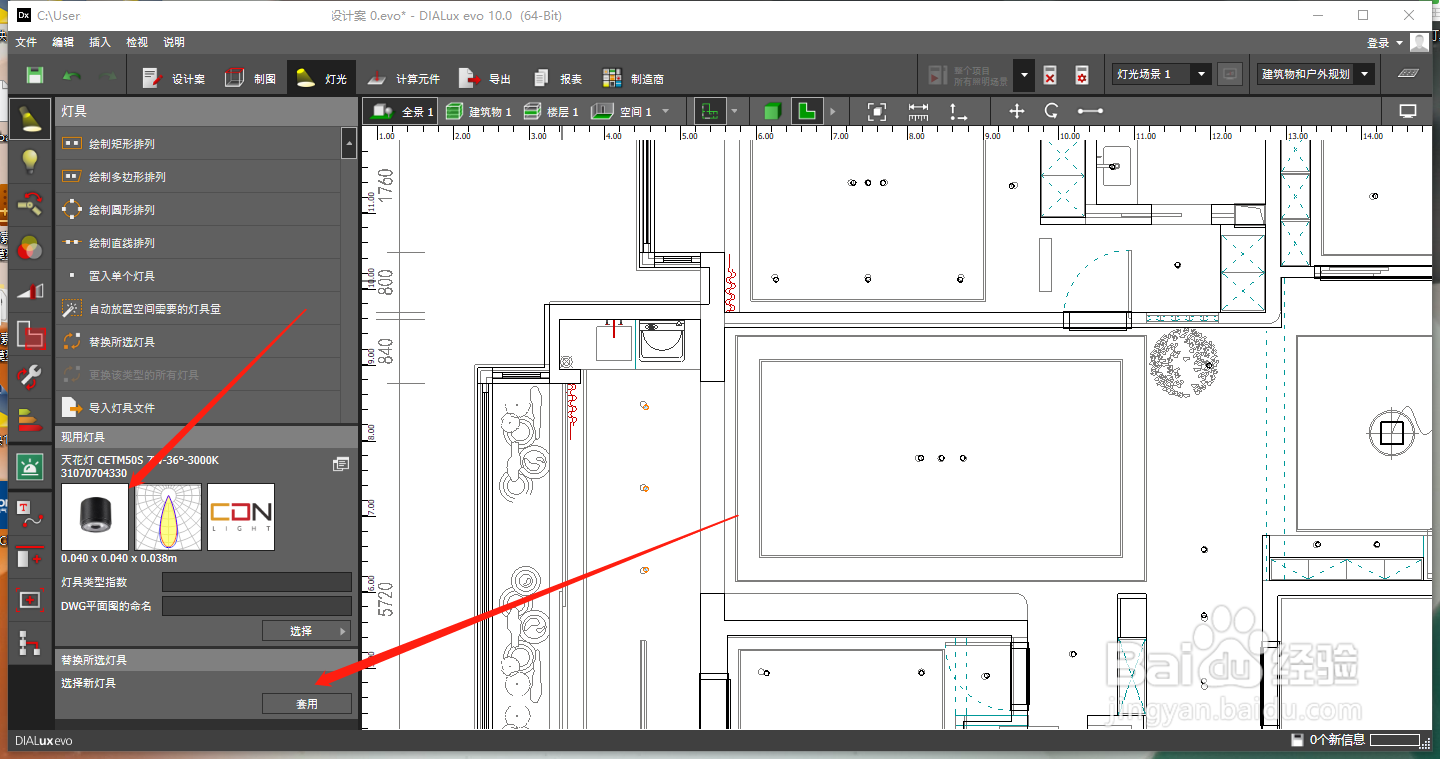The width and height of the screenshot is (1440, 759).
Task: Click the monitor display icon in view toolbar
Action: 1408,111
